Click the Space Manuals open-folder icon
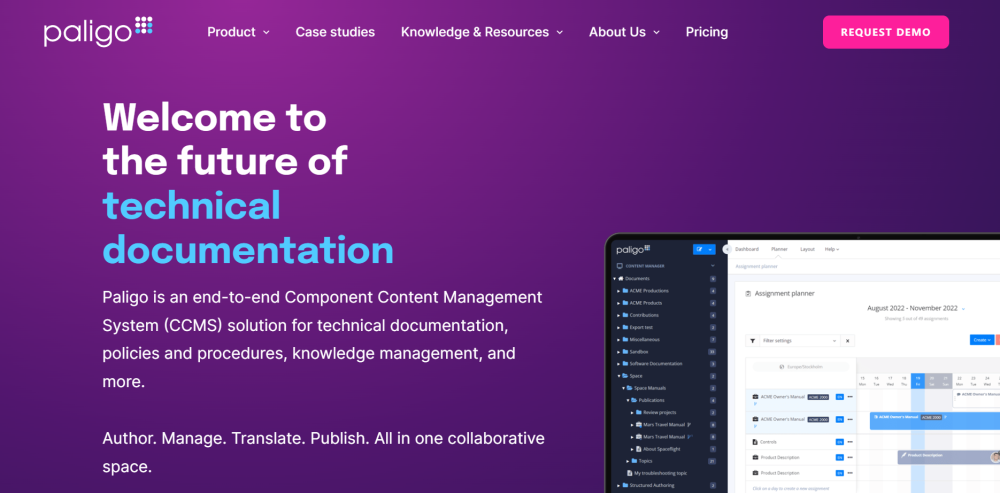This screenshot has height=493, width=1000. pos(629,388)
